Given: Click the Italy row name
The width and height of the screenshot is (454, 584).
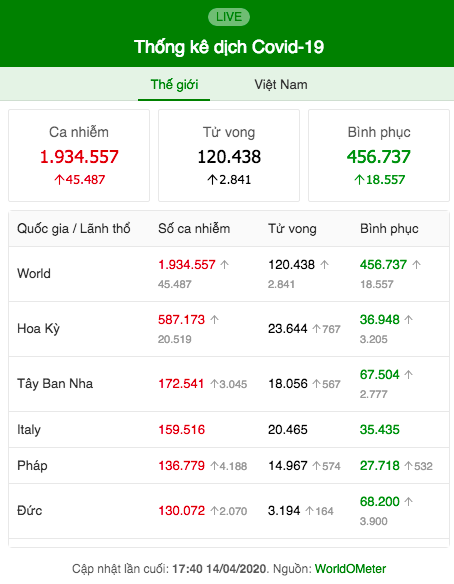Looking at the screenshot, I should [29, 429].
